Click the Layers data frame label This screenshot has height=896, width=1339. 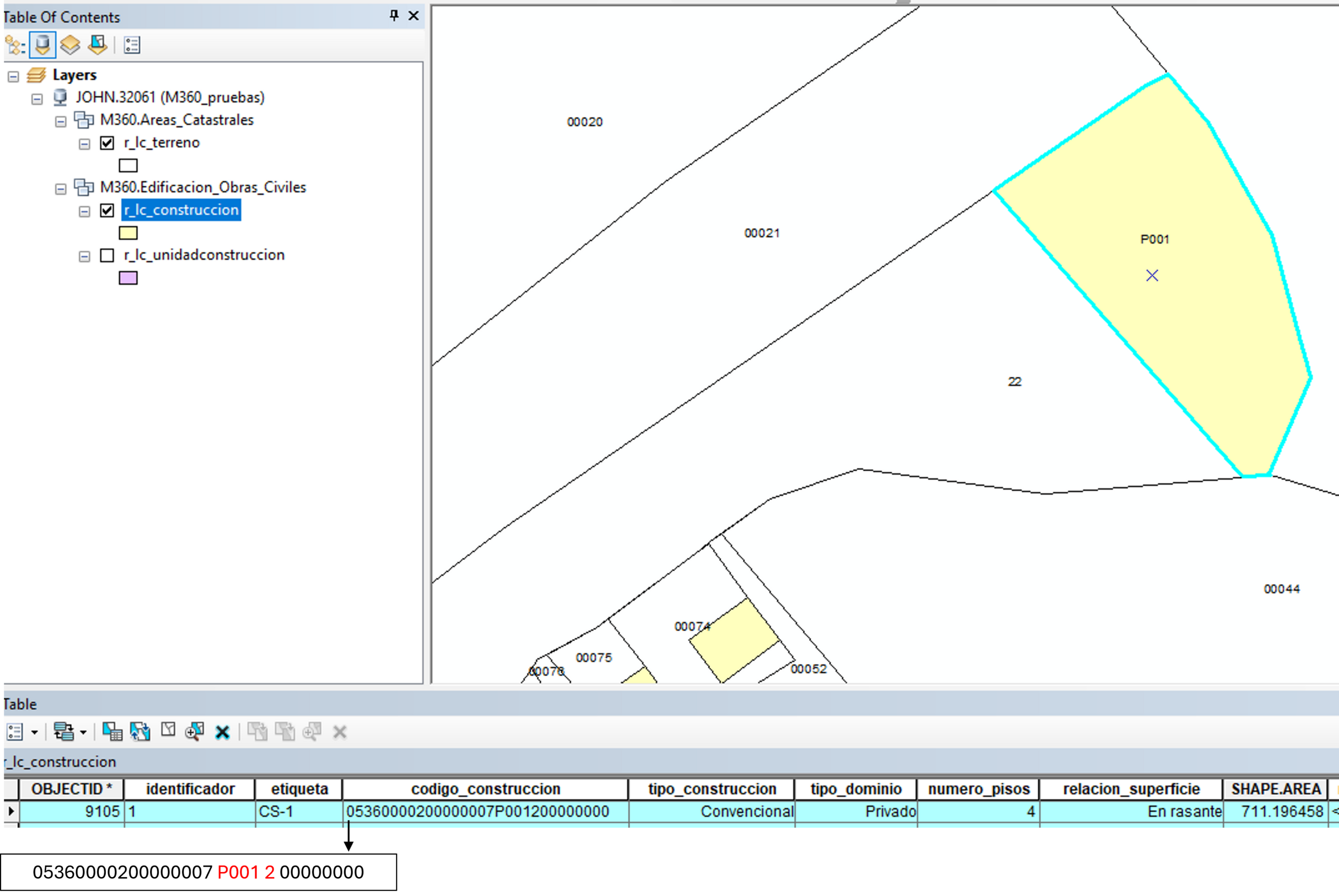pyautogui.click(x=74, y=75)
